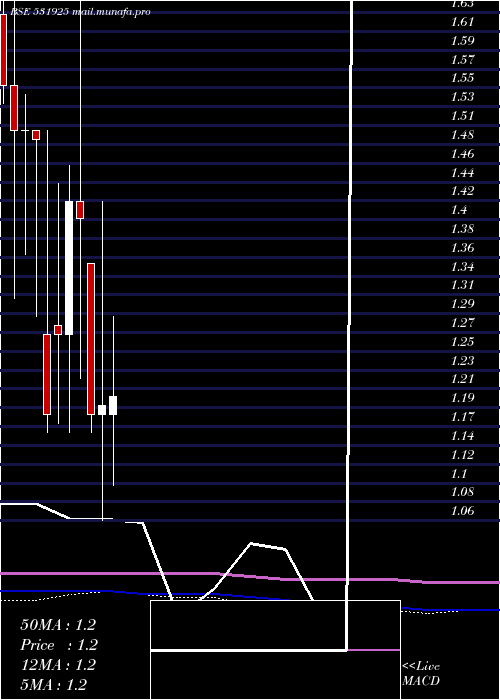Click the 1.08 price axis label
This screenshot has height=700, width=500.
(x=463, y=492)
